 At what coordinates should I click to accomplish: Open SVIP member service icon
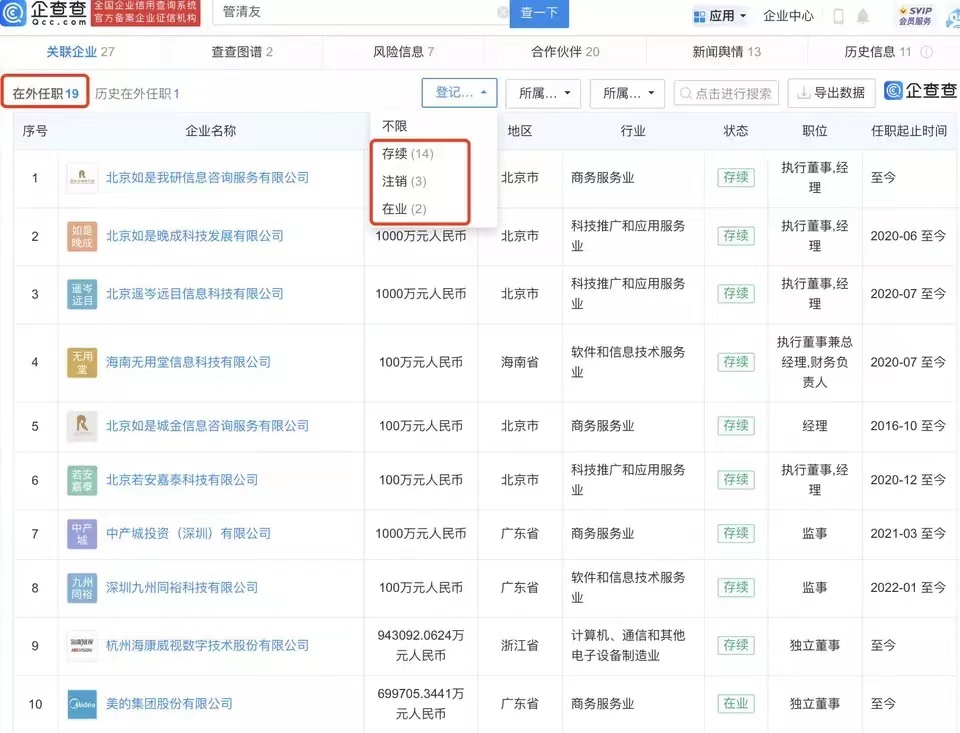(915, 16)
